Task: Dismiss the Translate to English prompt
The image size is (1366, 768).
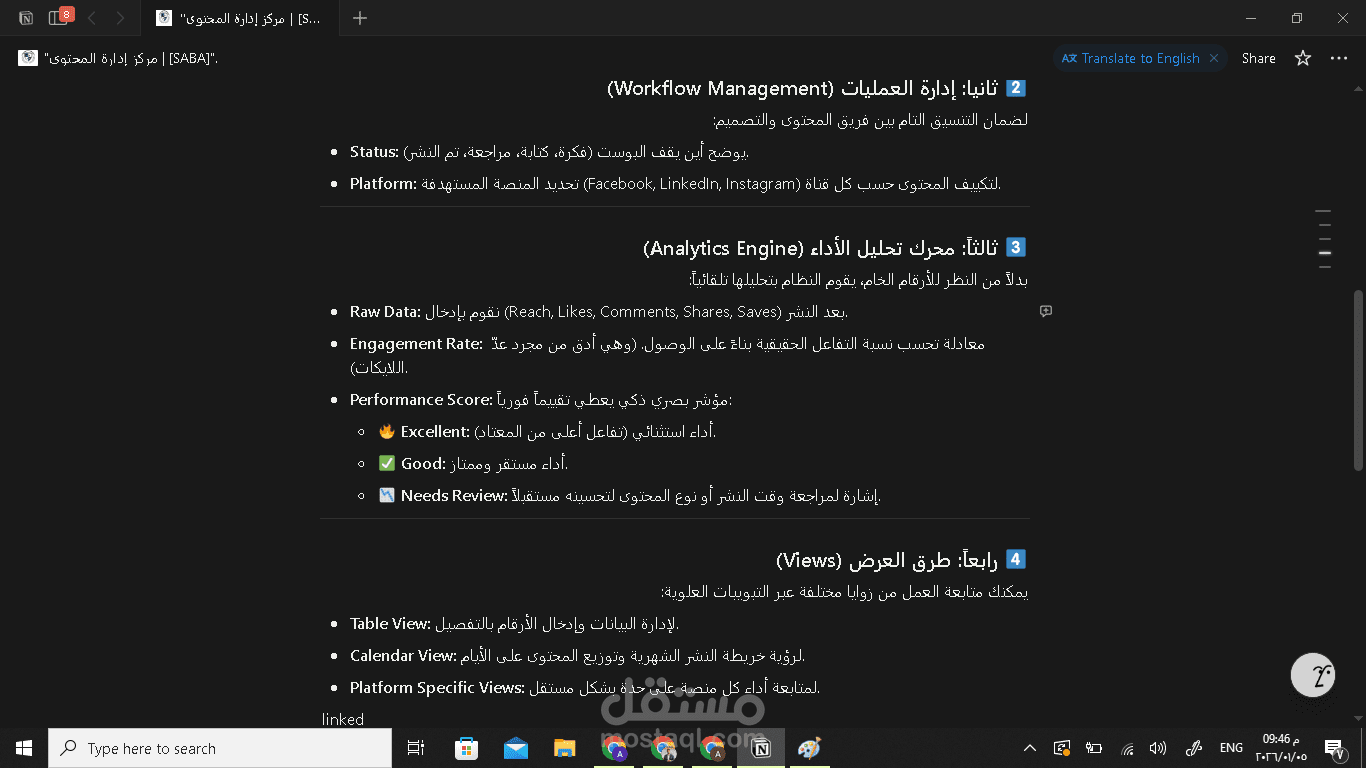Action: point(1214,58)
